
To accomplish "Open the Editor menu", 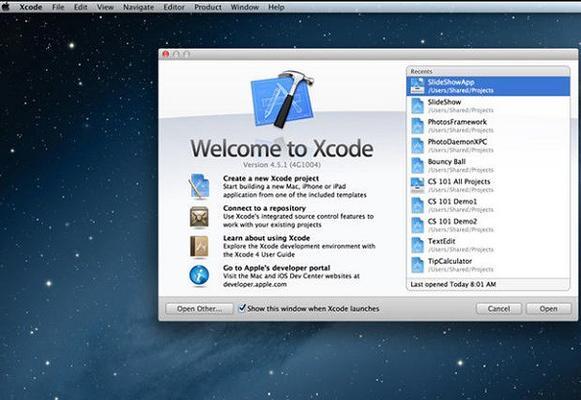I will tap(174, 7).
